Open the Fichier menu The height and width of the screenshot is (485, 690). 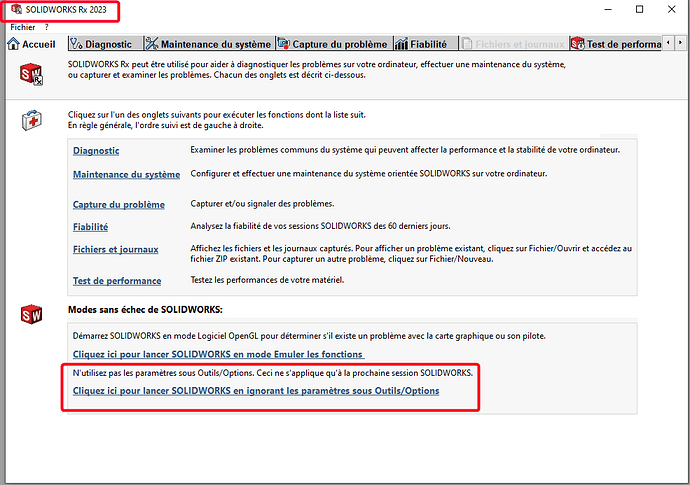click(22, 27)
